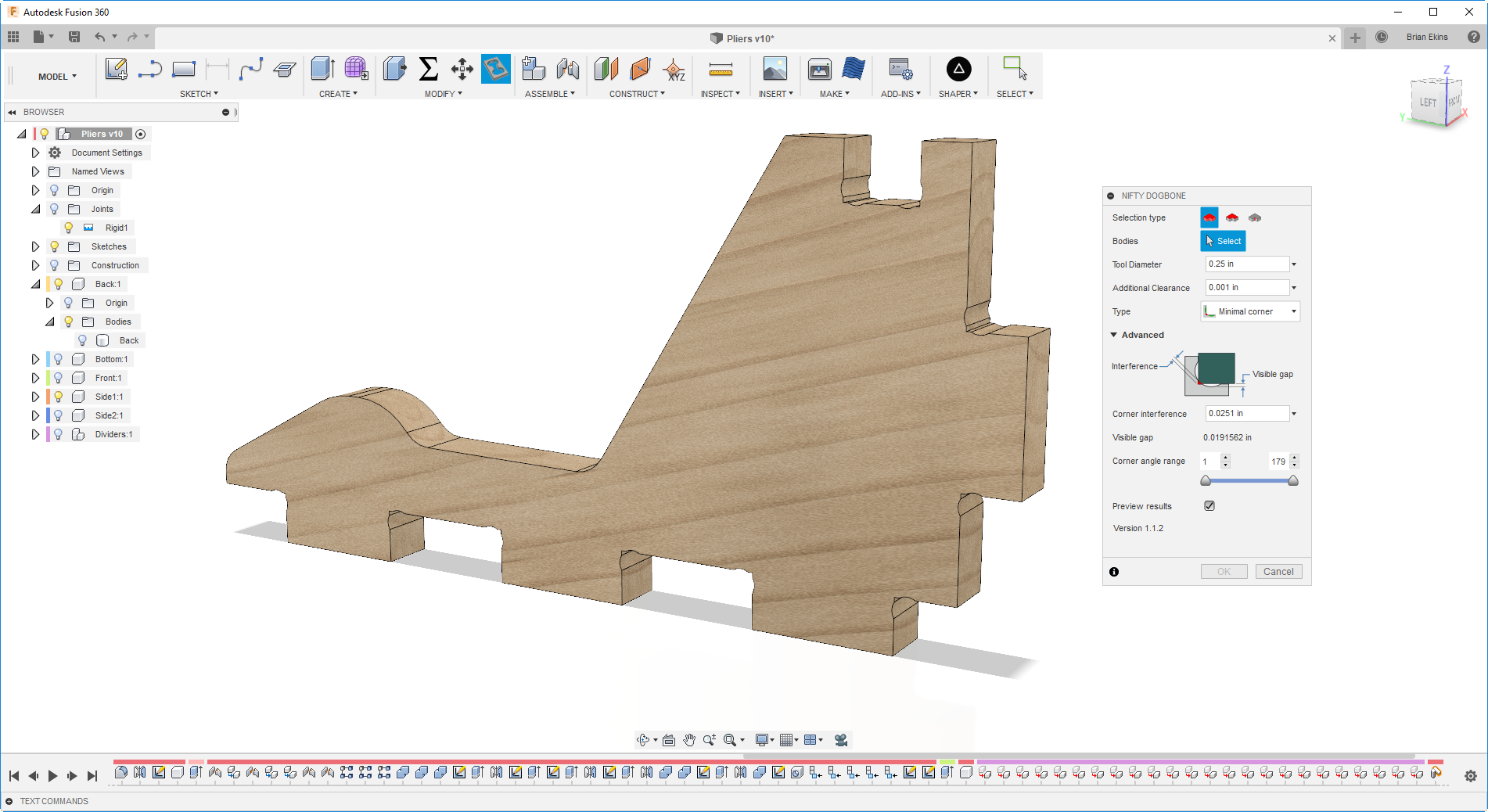Viewport: 1488px width, 812px height.
Task: Click the Extrude icon in Create
Action: (x=322, y=70)
